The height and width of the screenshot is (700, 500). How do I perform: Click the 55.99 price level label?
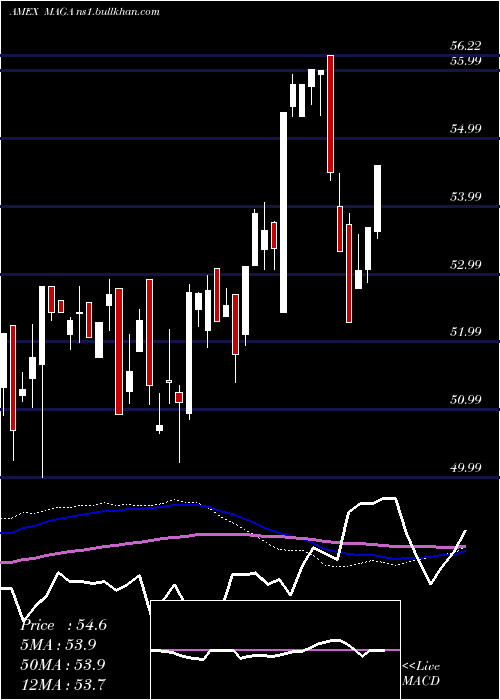[466, 61]
